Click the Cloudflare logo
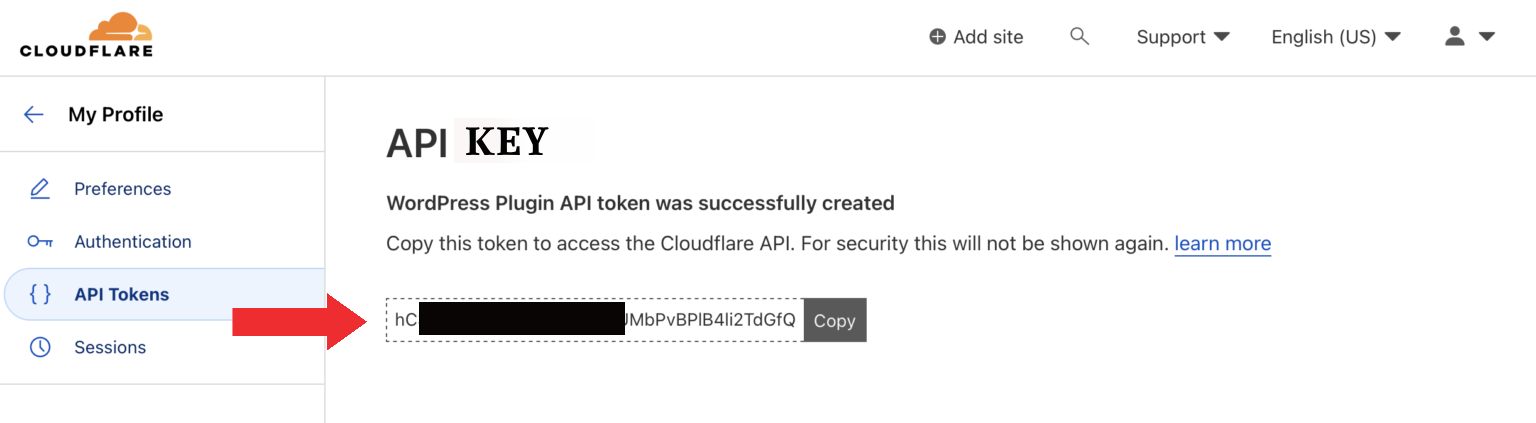This screenshot has width=1536, height=423. 87,35
